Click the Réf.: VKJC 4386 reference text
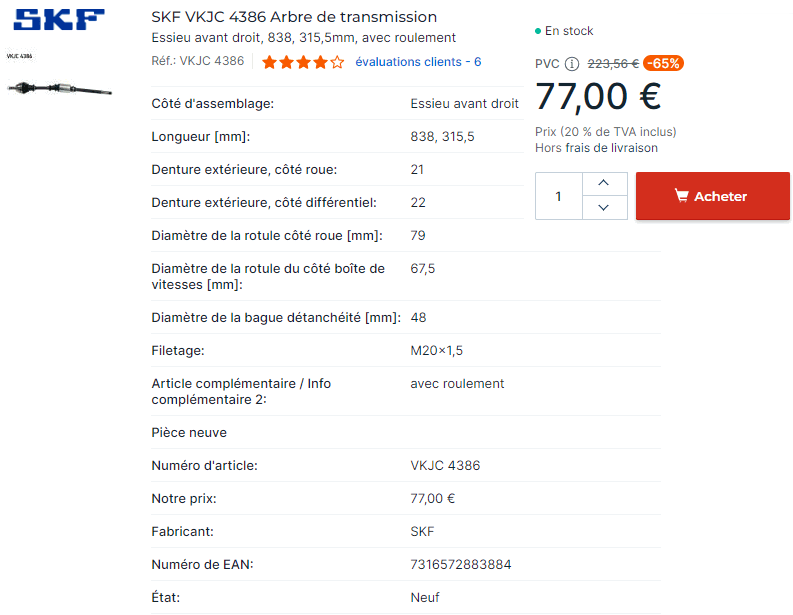The image size is (793, 615). pyautogui.click(x=198, y=61)
